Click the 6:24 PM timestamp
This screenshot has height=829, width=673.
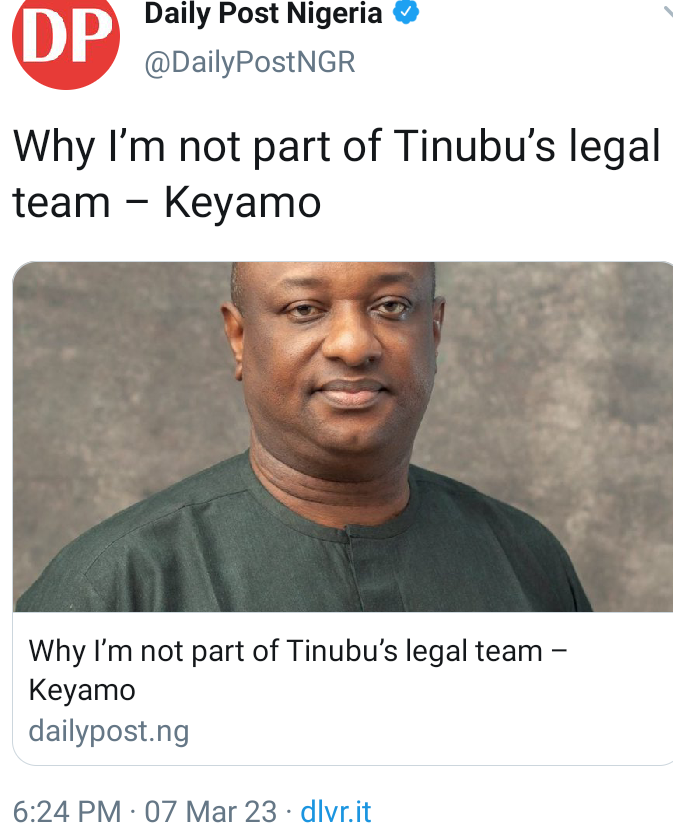tap(67, 812)
